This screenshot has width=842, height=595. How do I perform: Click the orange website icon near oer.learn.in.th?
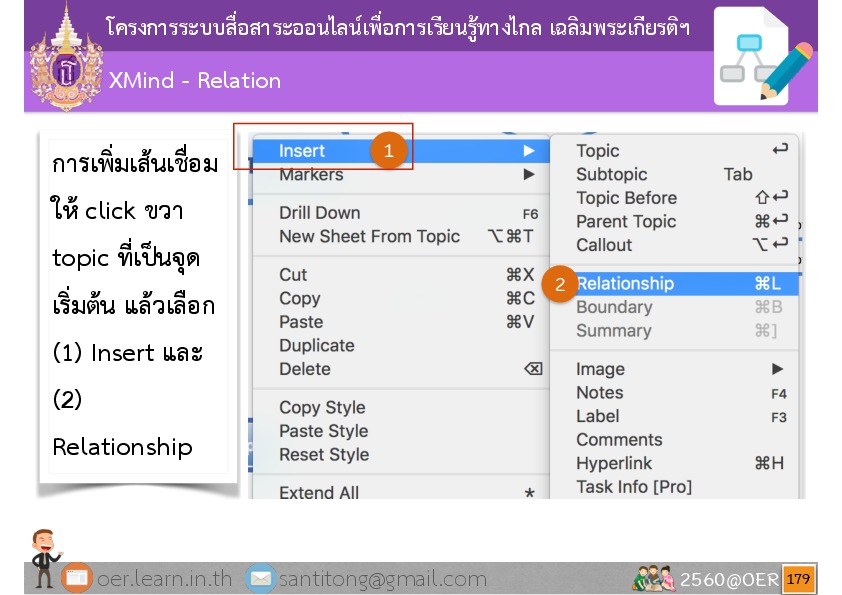pyautogui.click(x=77, y=579)
